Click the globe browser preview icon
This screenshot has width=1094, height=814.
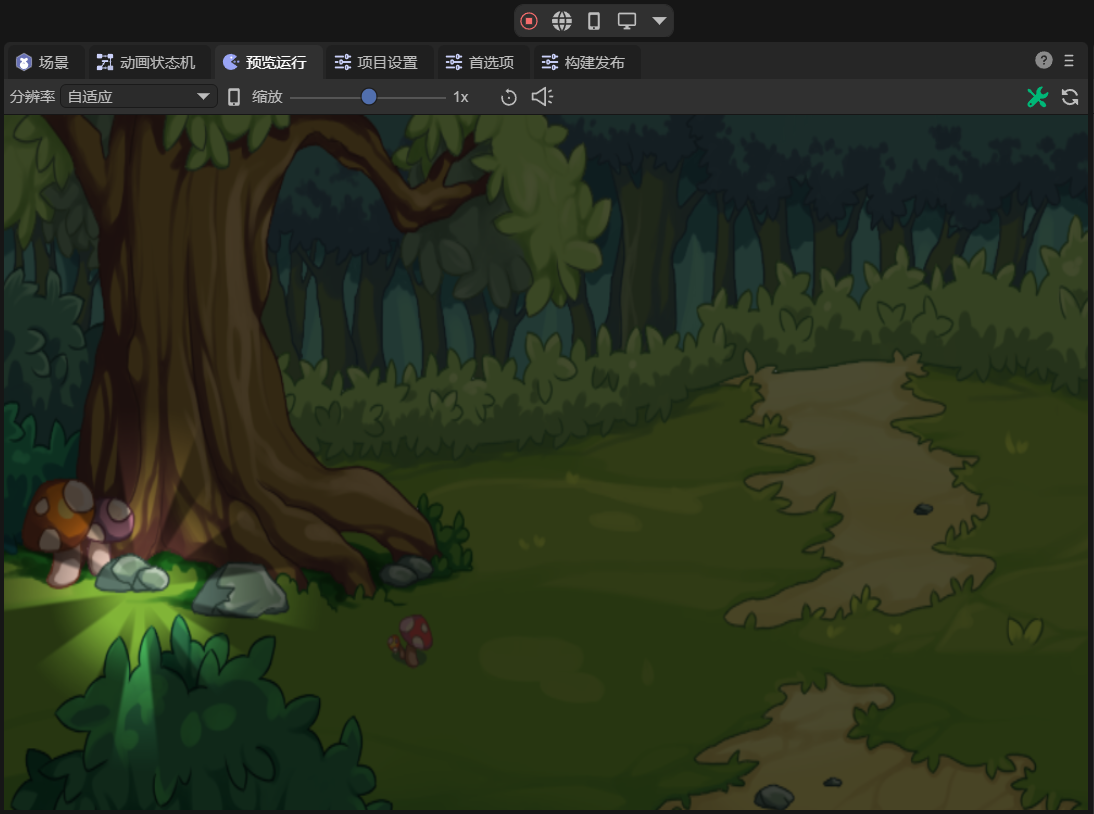[x=562, y=21]
